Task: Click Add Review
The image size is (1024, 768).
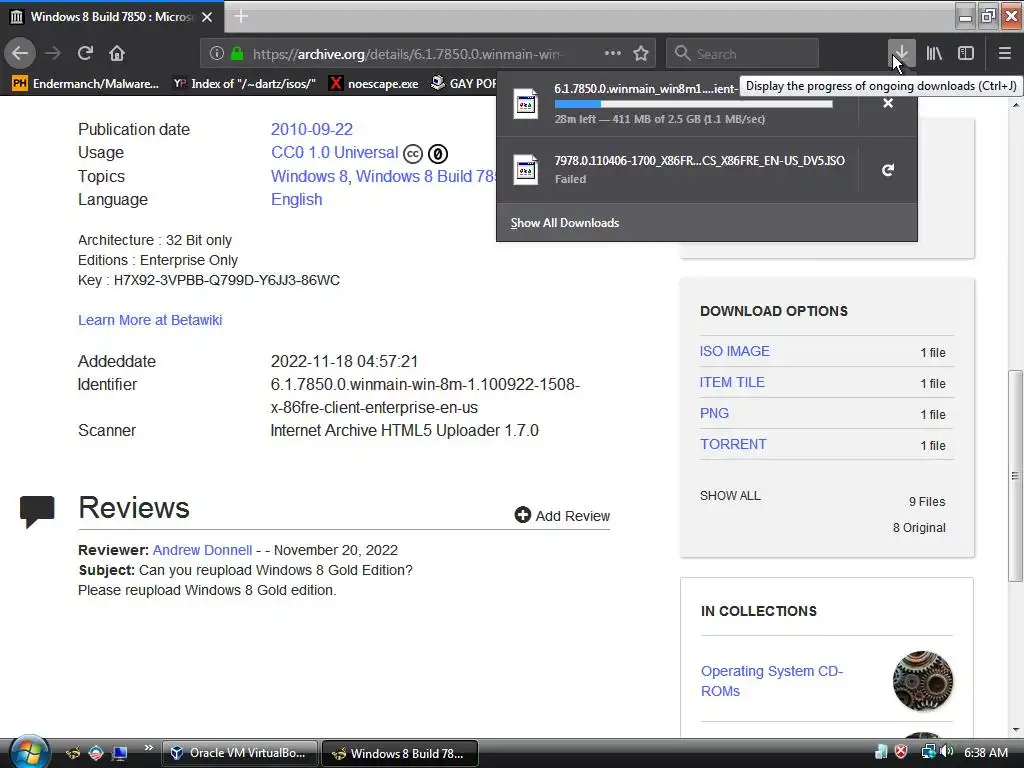Action: [x=562, y=516]
